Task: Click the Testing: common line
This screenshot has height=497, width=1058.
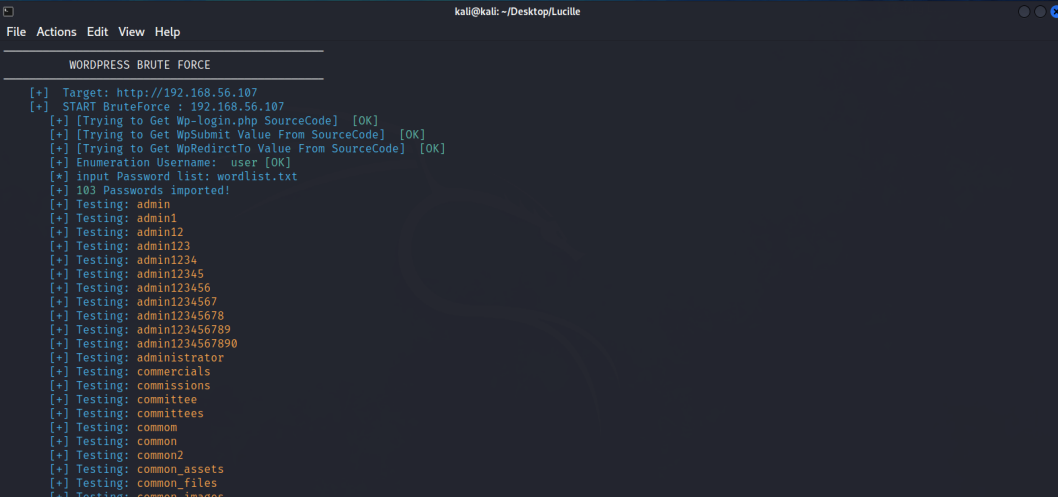Action: (113, 441)
